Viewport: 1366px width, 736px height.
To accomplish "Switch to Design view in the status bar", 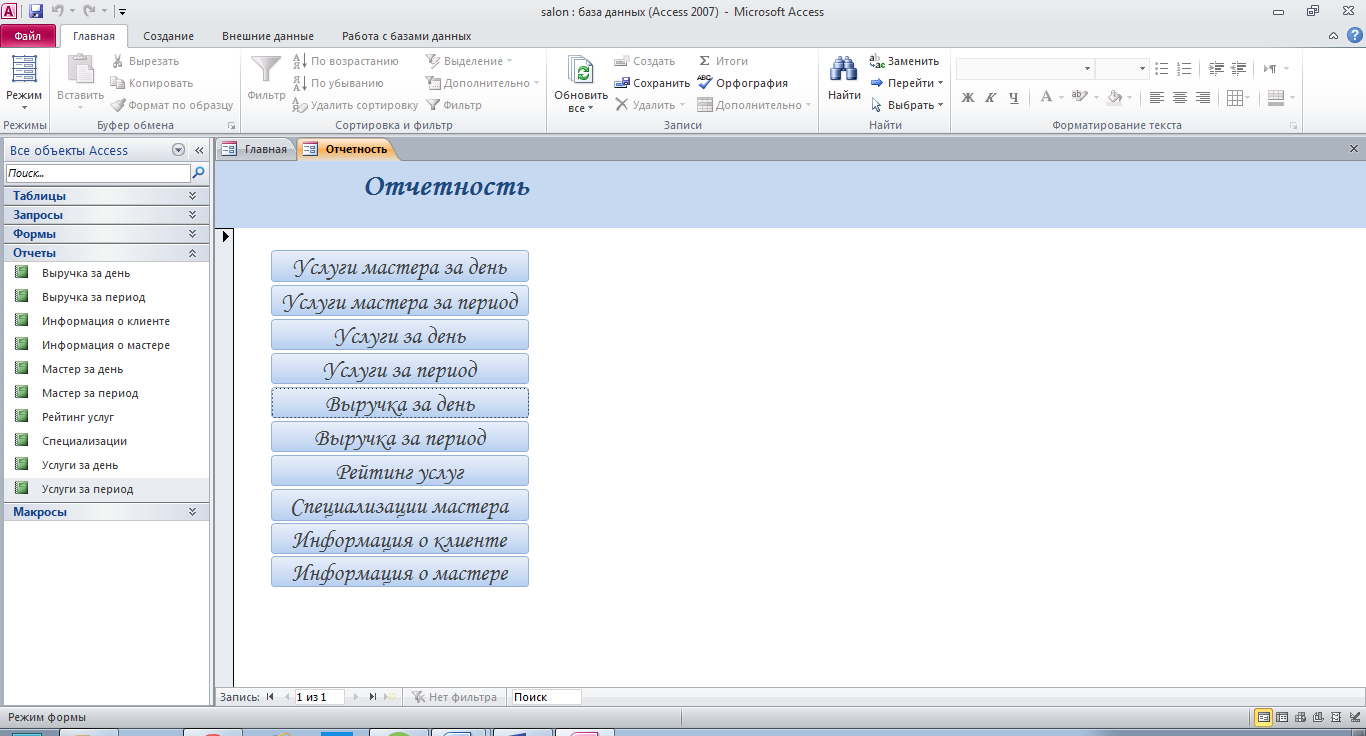I will 1353,717.
